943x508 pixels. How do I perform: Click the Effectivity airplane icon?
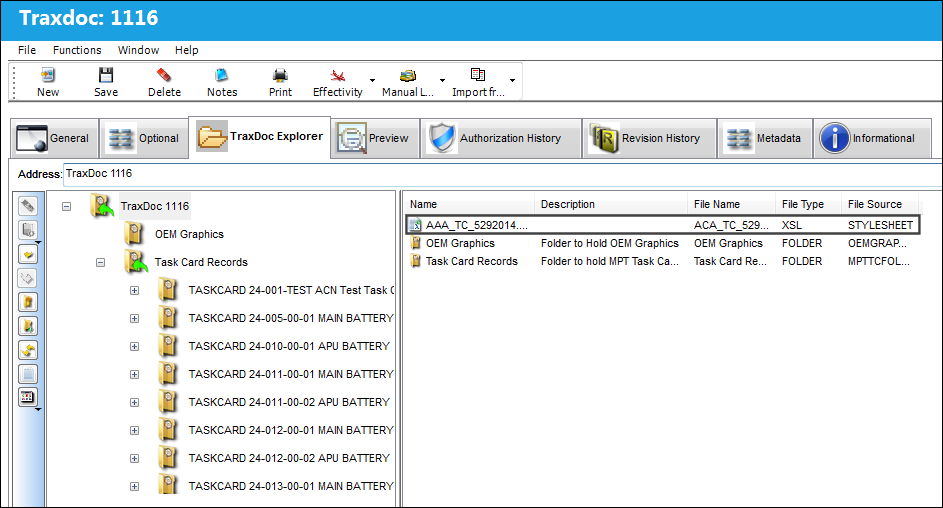tap(337, 75)
